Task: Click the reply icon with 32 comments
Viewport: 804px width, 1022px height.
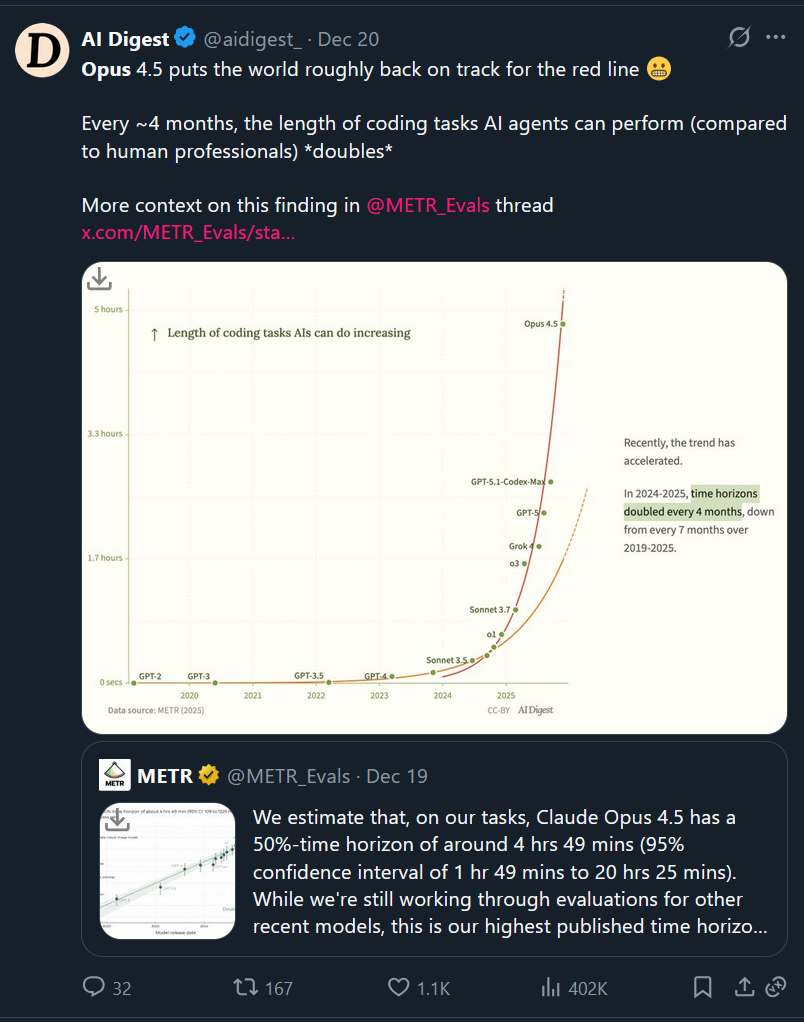Action: [95, 987]
